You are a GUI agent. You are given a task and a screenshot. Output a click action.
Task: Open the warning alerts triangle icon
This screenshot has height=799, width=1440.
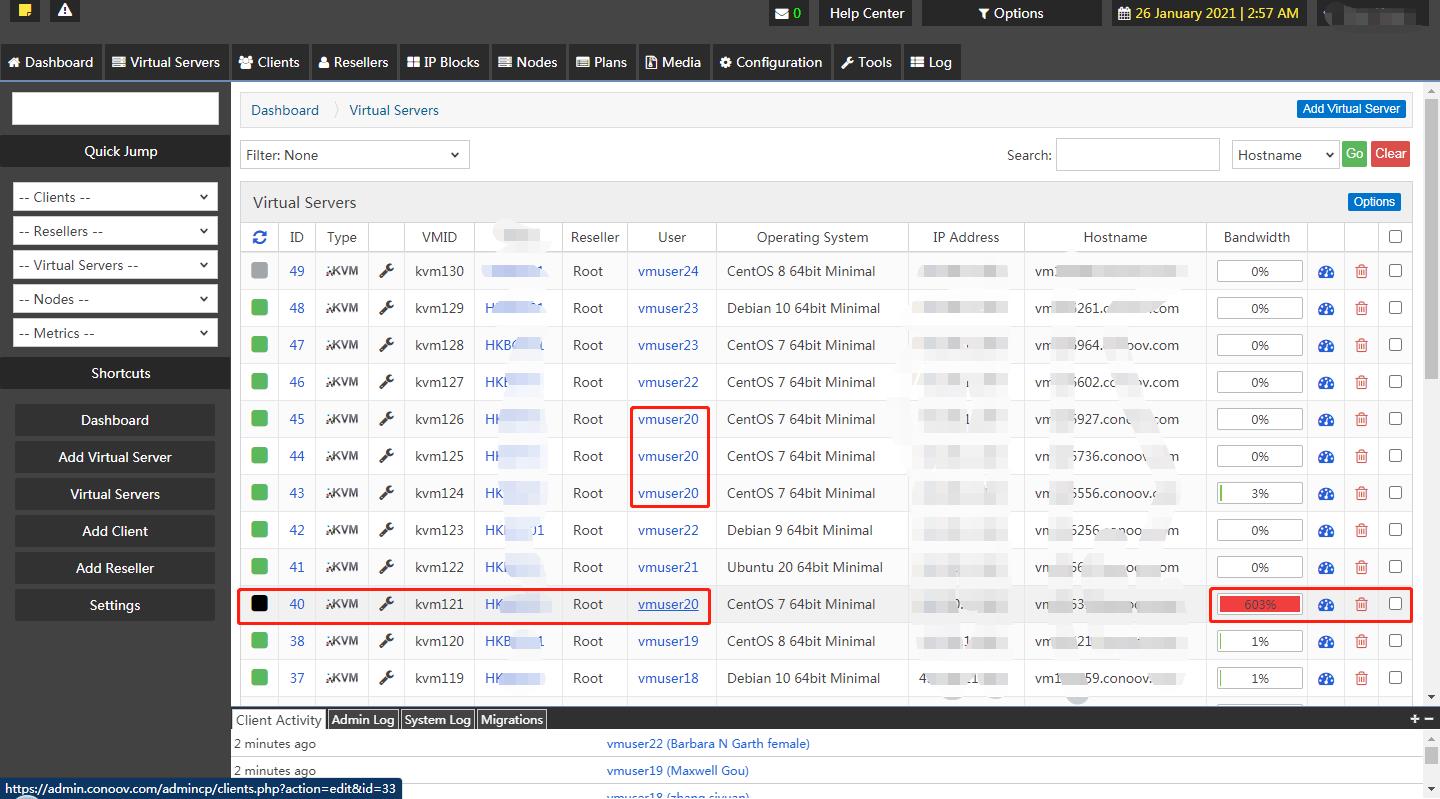pyautogui.click(x=65, y=11)
